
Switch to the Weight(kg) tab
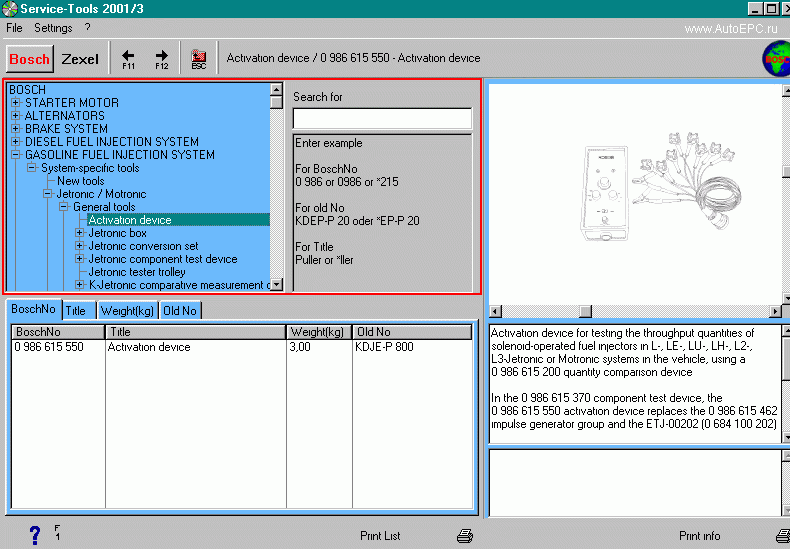pyautogui.click(x=127, y=311)
